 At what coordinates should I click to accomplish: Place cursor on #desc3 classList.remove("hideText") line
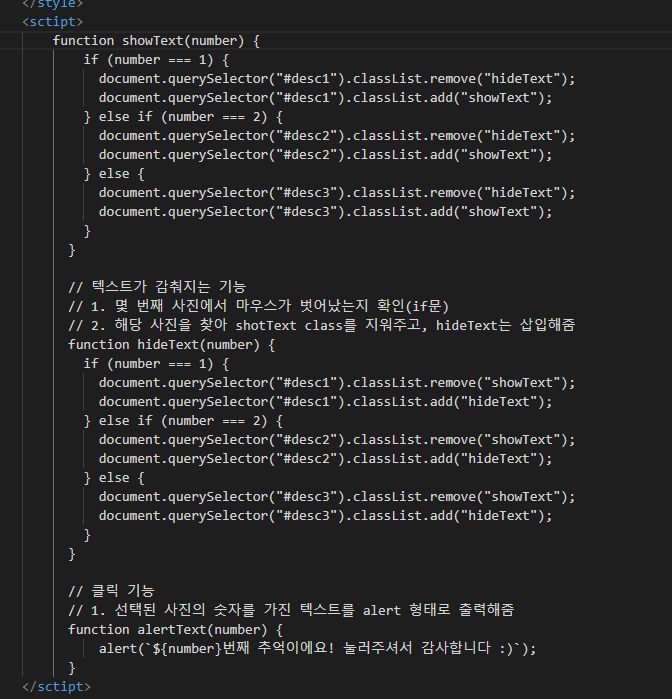click(x=337, y=193)
